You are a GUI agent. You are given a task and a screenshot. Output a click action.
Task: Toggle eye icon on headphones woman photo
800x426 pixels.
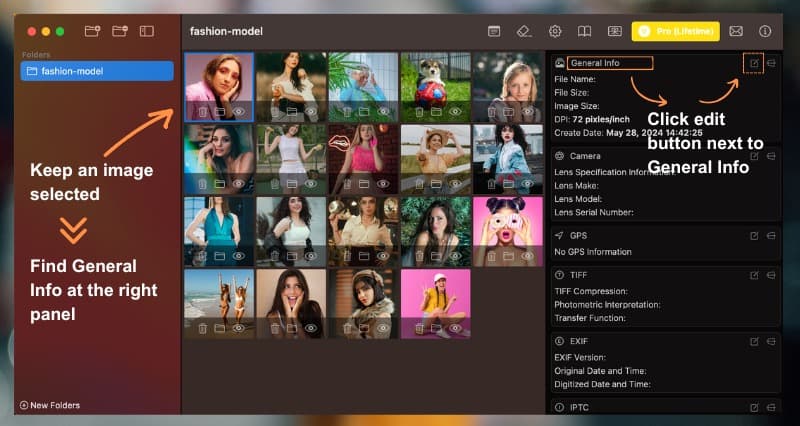[x=383, y=328]
